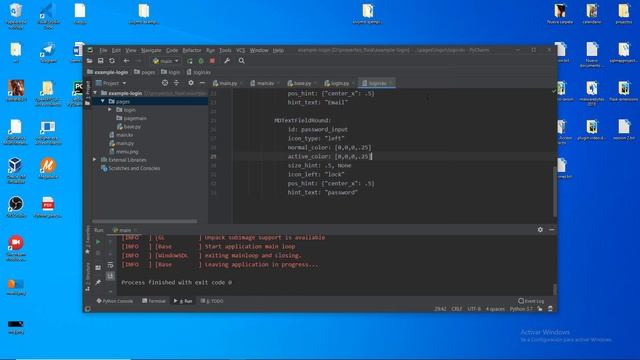Viewport: 640px width, 360px height.
Task: Click the 'id: password_input' code line
Action: [x=318, y=129]
